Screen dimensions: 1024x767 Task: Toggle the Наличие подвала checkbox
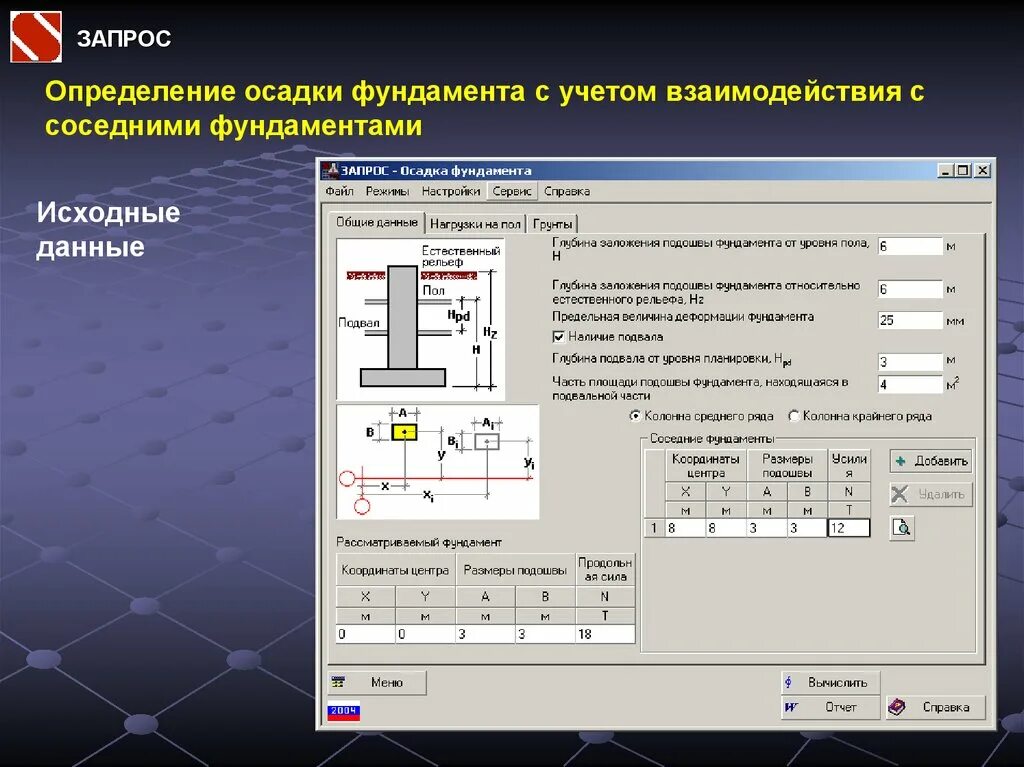558,337
